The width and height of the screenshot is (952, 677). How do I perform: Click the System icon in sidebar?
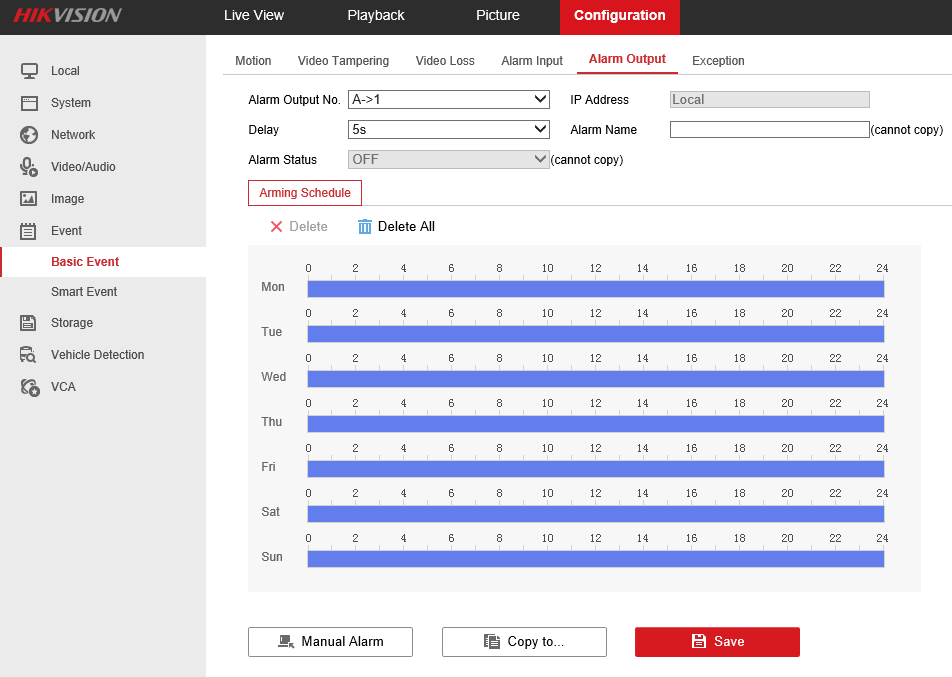tap(29, 103)
